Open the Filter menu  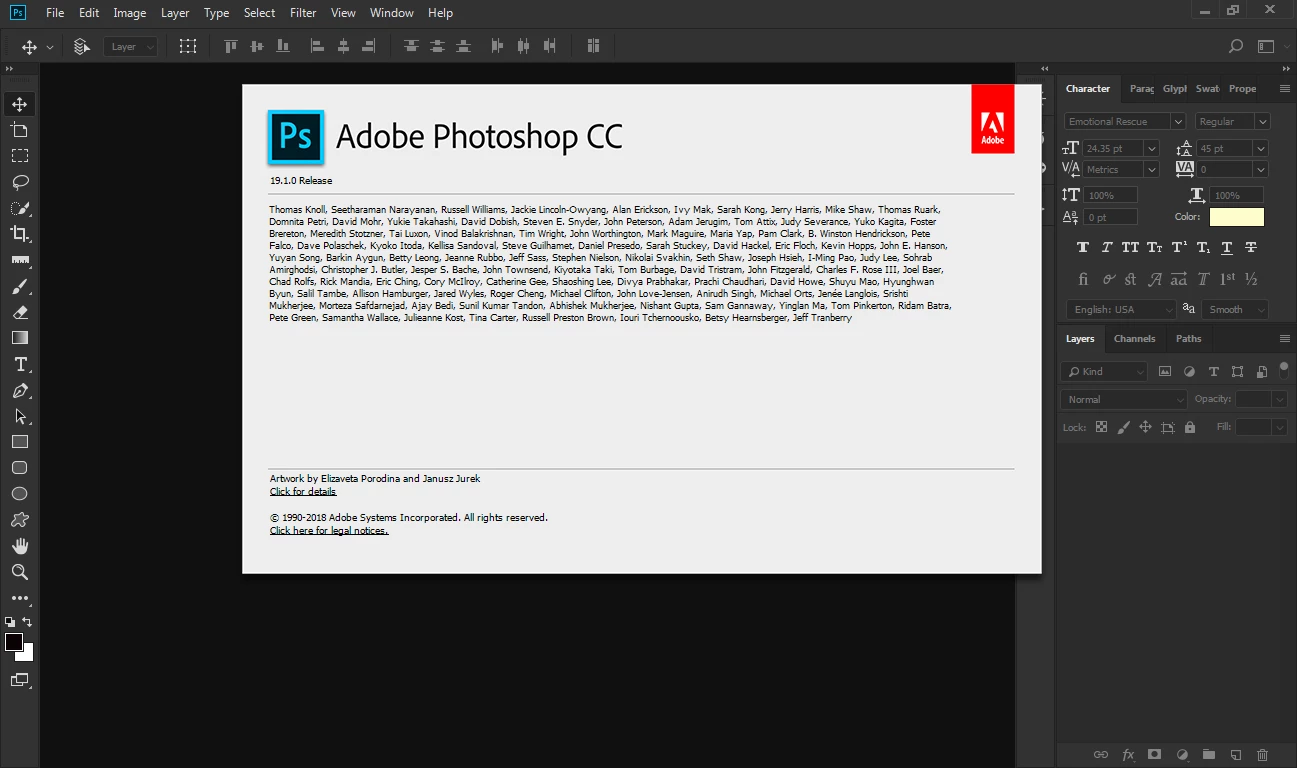point(303,13)
